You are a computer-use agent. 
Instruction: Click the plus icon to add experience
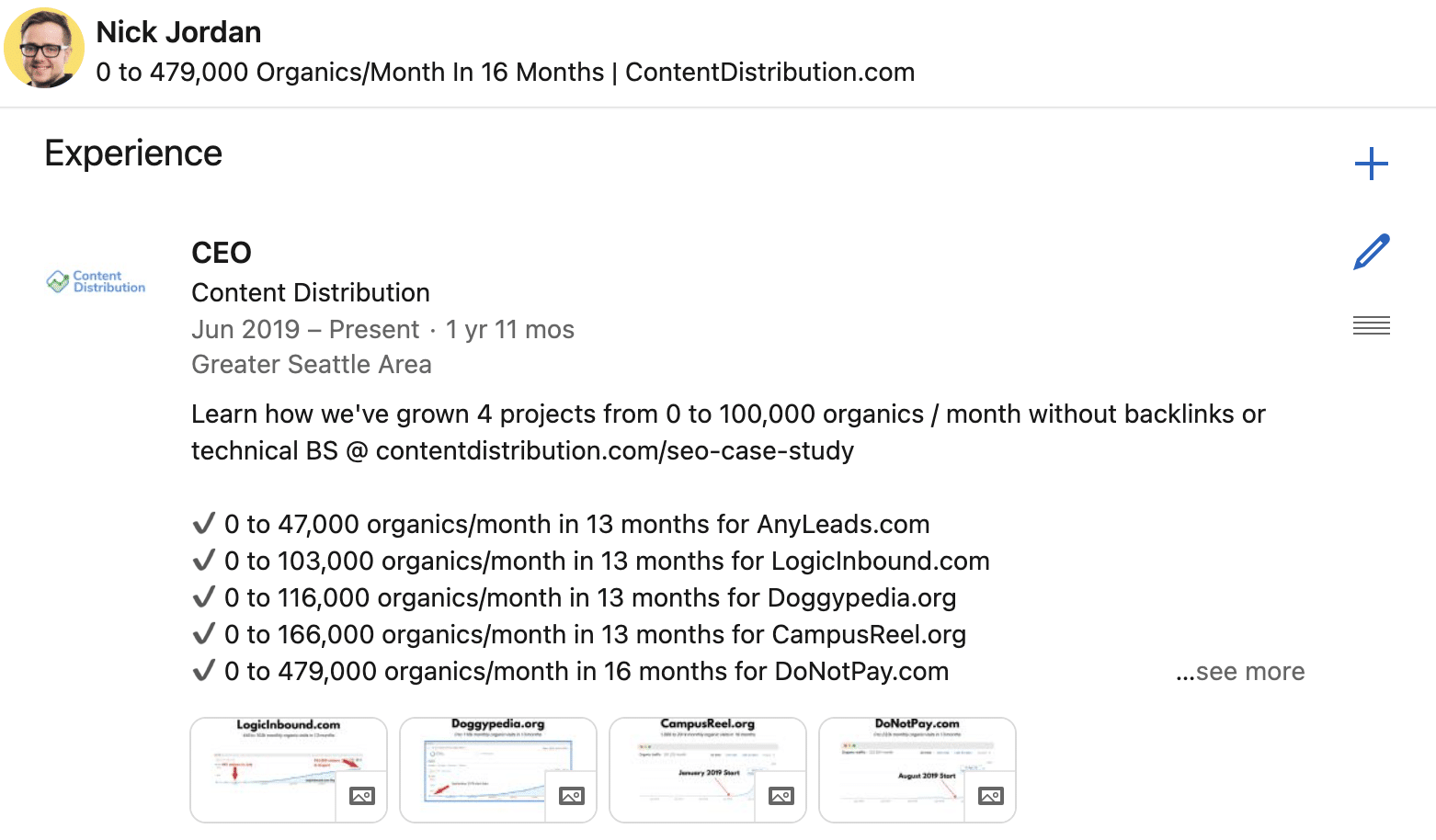pos(1371,164)
